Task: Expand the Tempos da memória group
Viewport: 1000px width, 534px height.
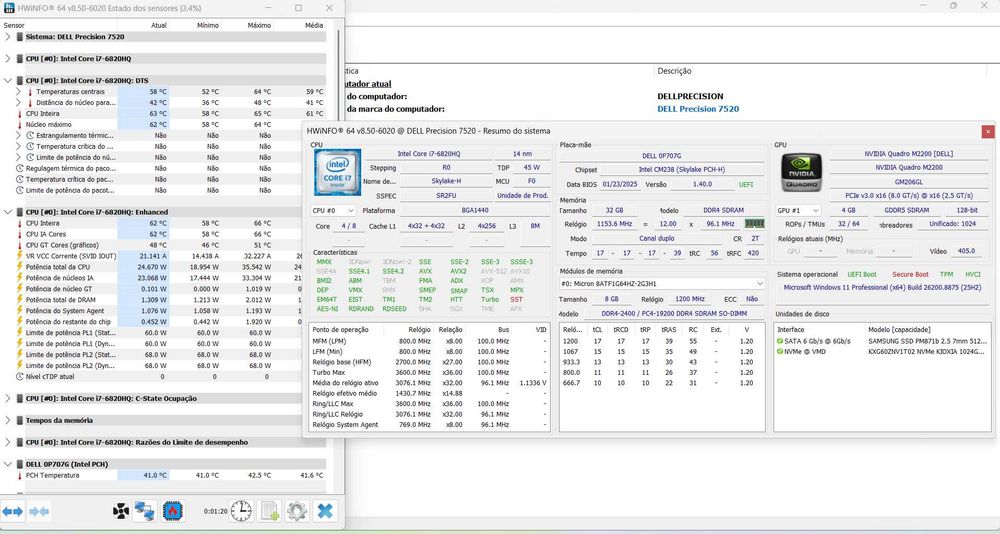Action: click(7, 420)
